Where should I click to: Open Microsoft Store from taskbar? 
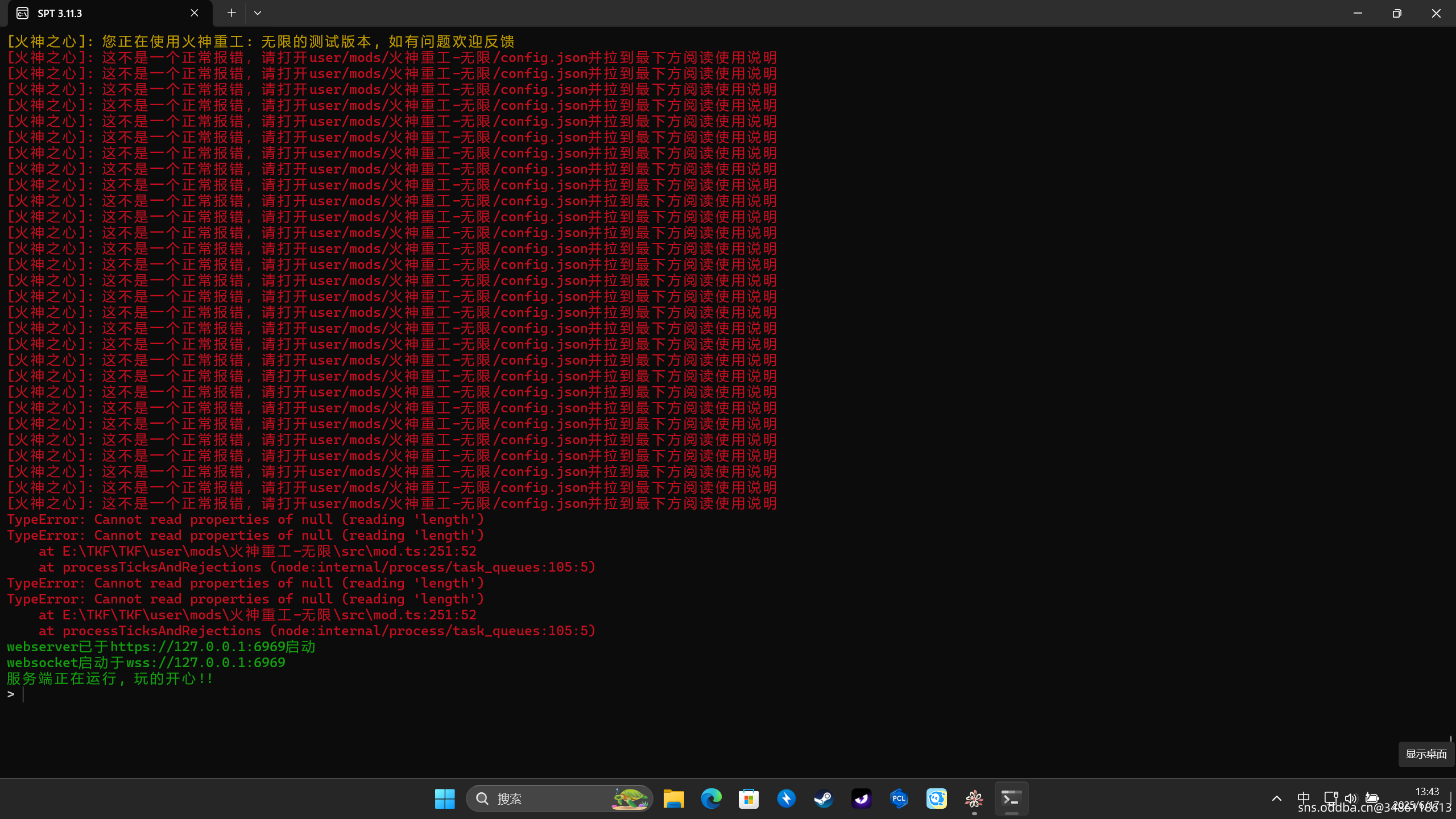[749, 799]
